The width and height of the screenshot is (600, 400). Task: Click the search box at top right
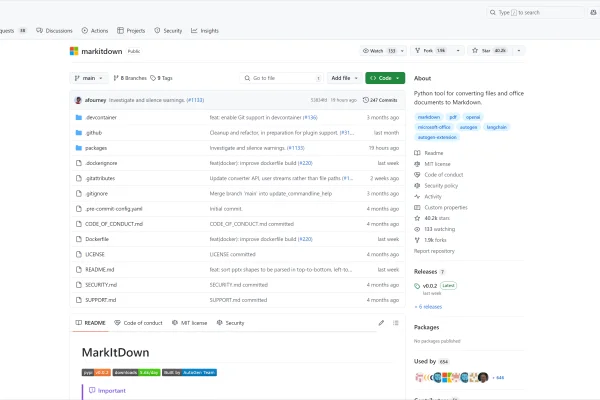point(535,13)
